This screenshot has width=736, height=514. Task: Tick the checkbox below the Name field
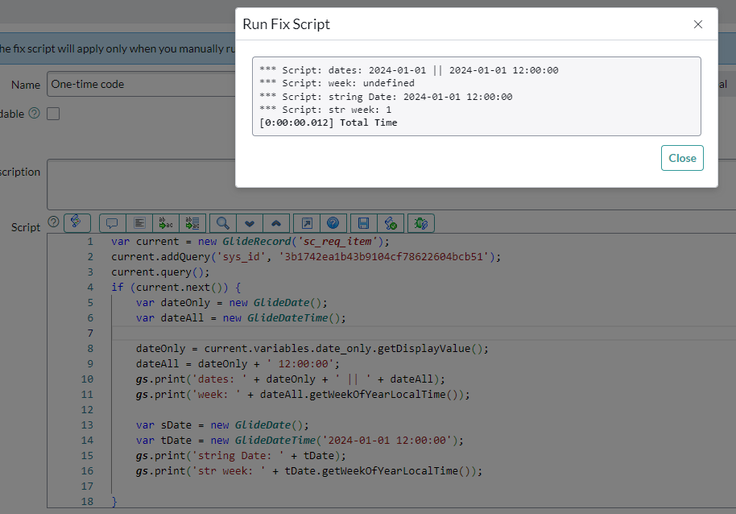(54, 113)
